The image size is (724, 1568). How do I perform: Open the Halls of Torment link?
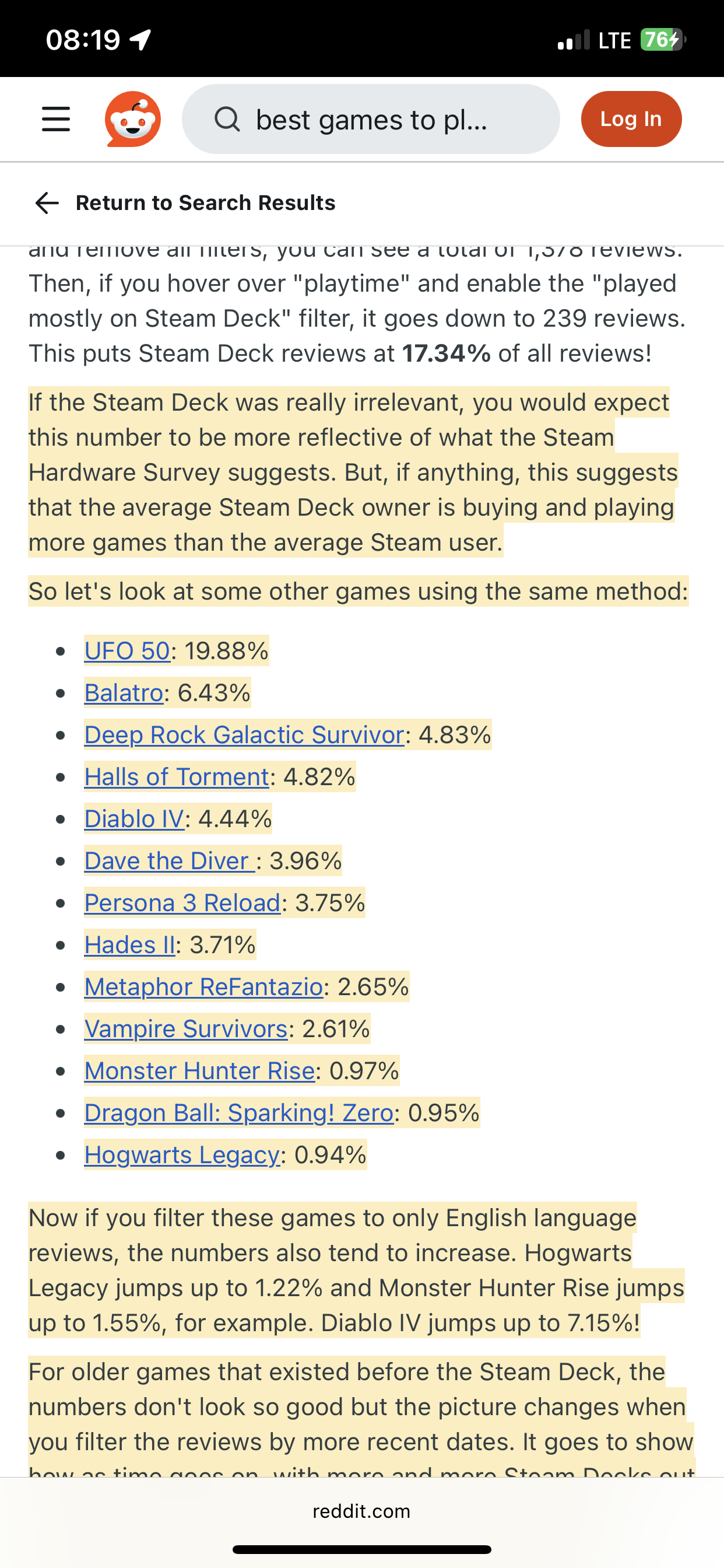click(x=177, y=776)
